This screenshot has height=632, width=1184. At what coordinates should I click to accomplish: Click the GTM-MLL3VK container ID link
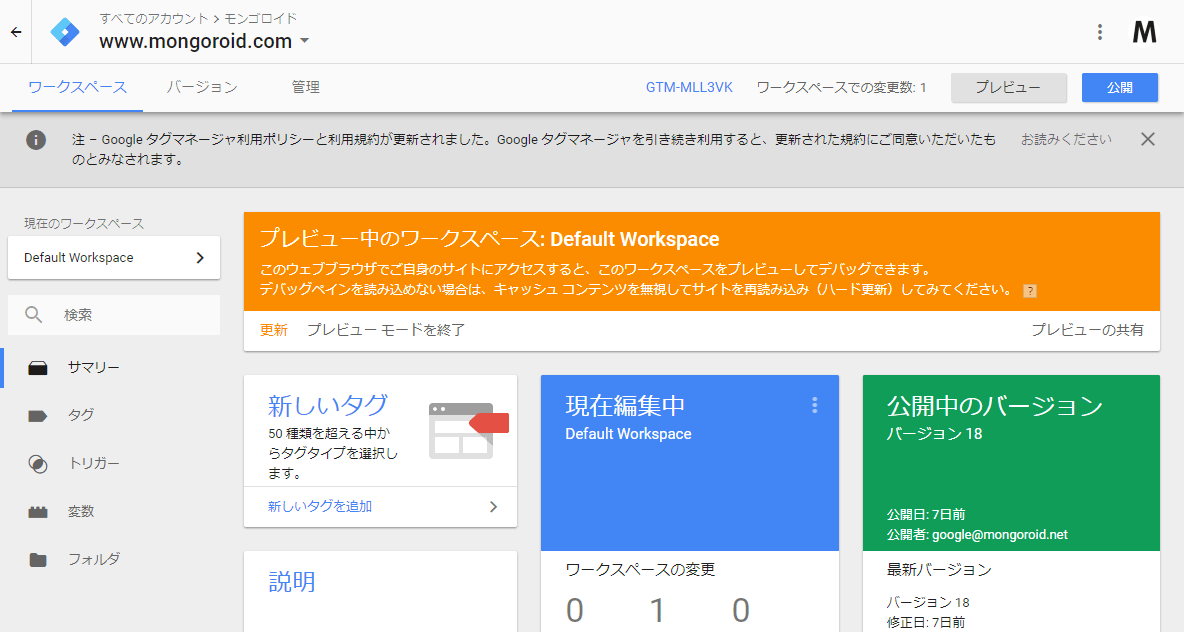tap(689, 88)
